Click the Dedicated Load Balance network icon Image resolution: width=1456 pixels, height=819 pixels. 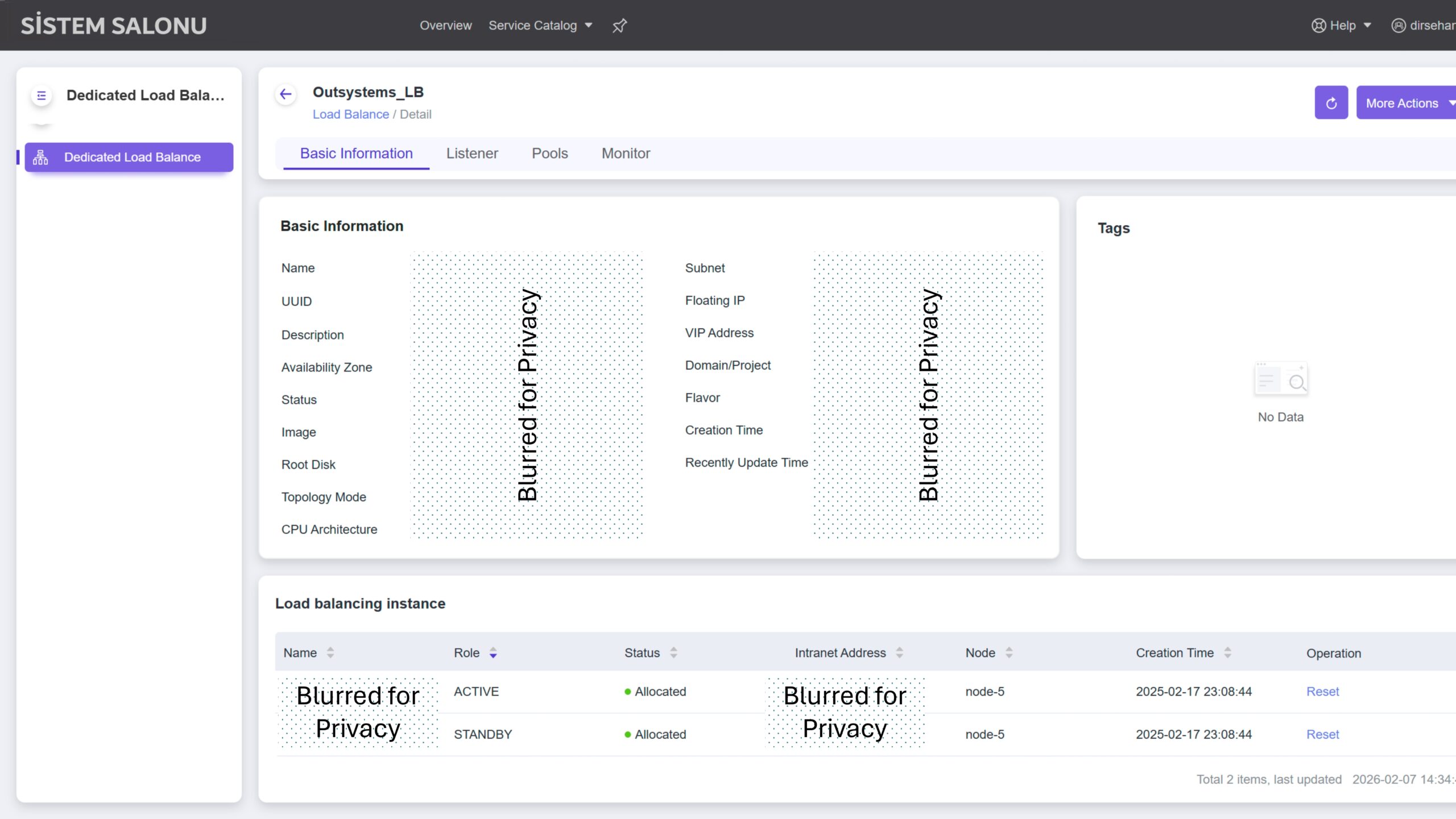point(40,157)
